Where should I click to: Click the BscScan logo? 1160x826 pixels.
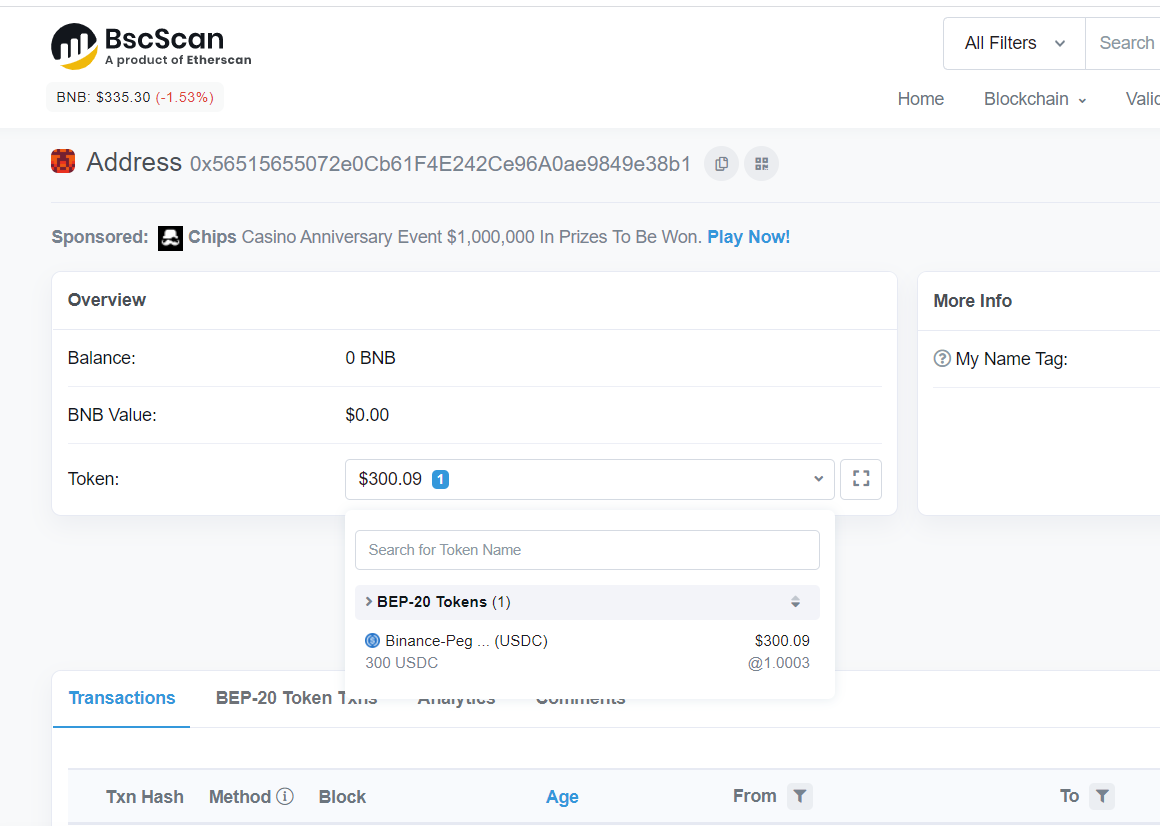[x=151, y=46]
